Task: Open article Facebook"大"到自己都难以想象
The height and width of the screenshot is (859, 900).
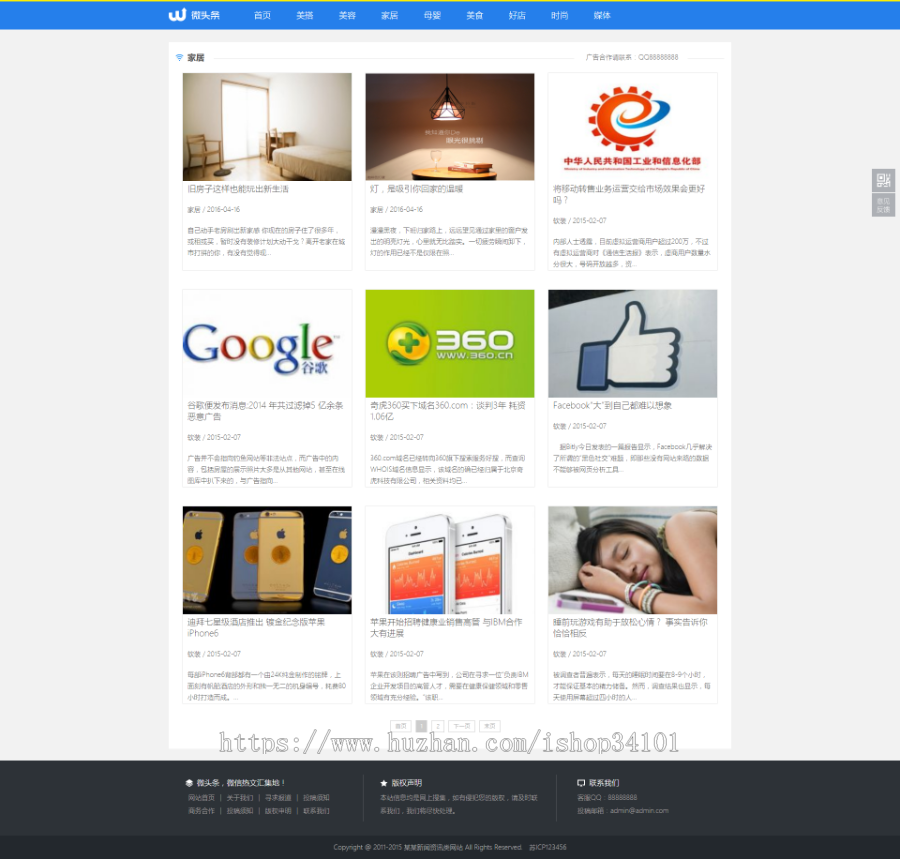Action: [612, 406]
